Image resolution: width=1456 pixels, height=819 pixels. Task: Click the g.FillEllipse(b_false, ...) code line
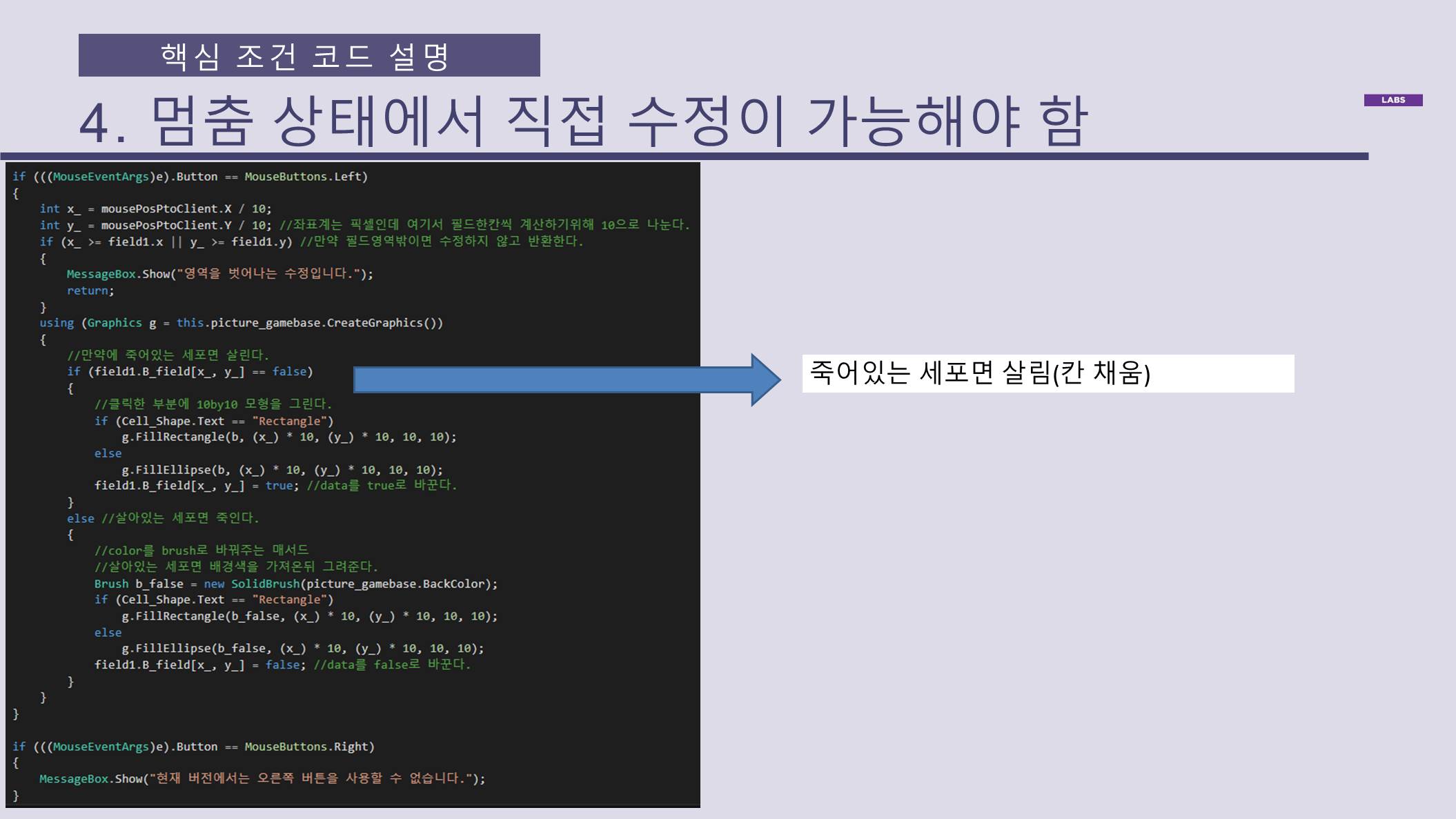pos(302,649)
